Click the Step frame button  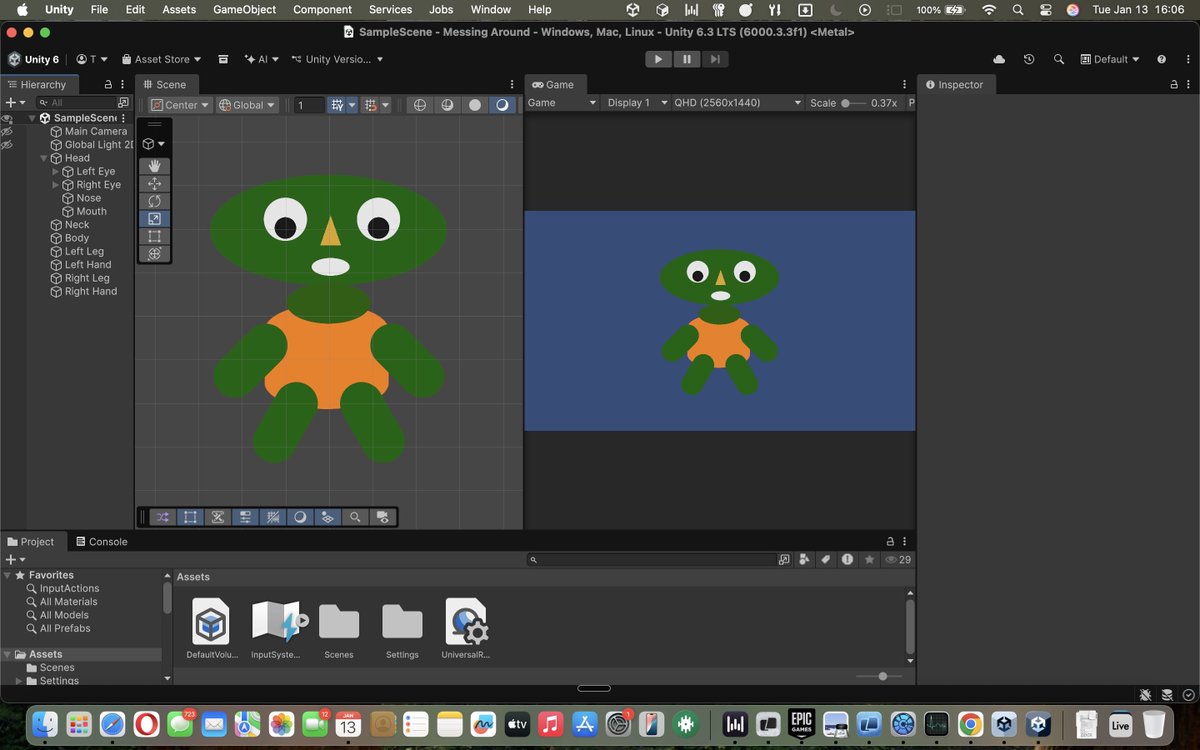pyautogui.click(x=714, y=59)
